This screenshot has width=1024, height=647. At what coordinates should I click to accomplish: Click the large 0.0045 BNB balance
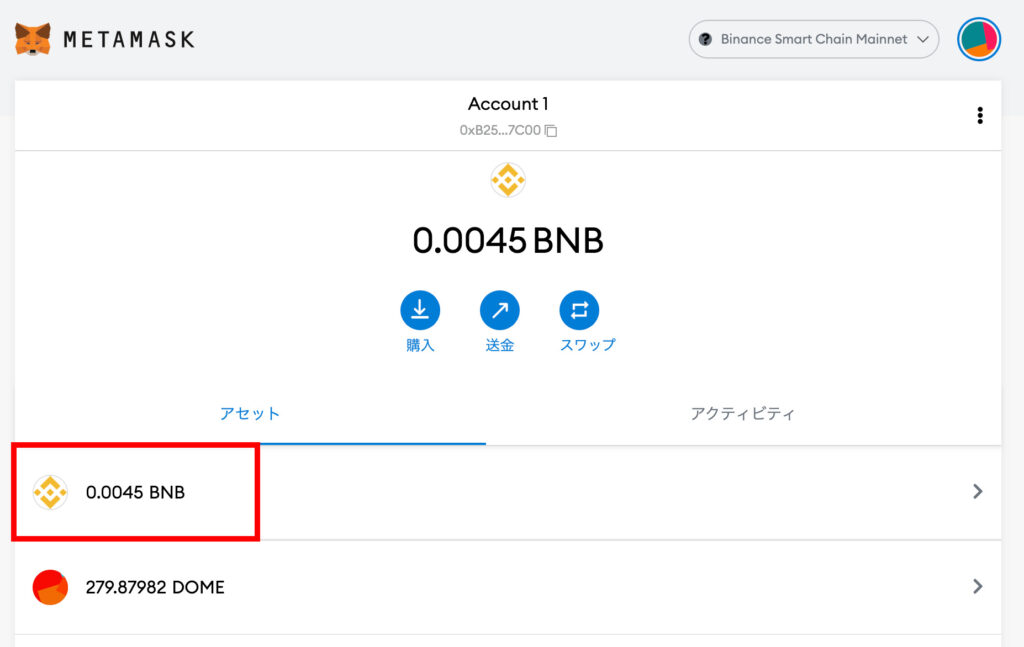(508, 241)
